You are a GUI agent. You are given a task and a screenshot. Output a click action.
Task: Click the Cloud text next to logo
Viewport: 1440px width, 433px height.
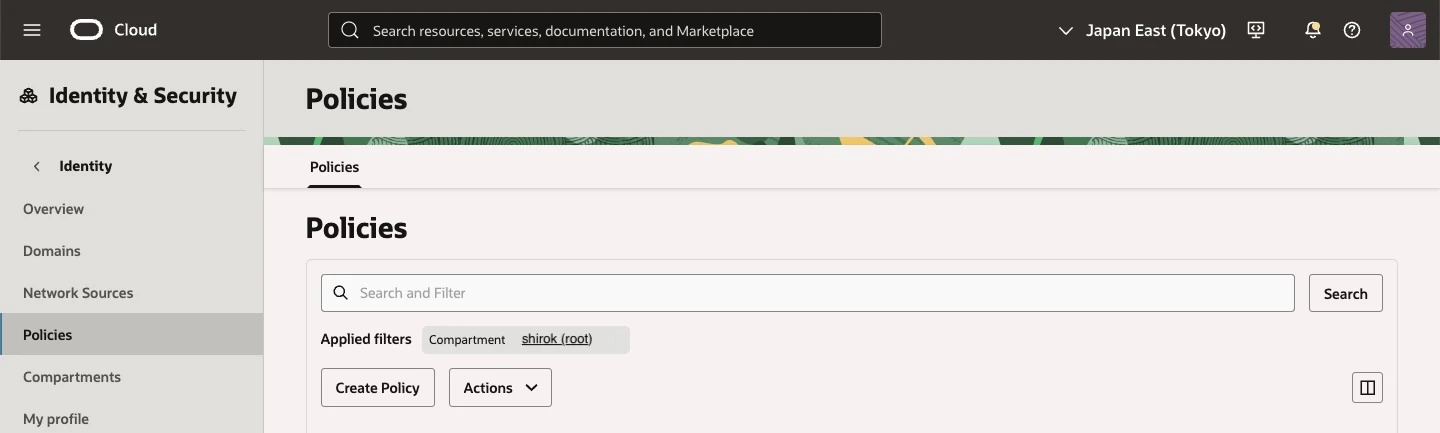[135, 30]
